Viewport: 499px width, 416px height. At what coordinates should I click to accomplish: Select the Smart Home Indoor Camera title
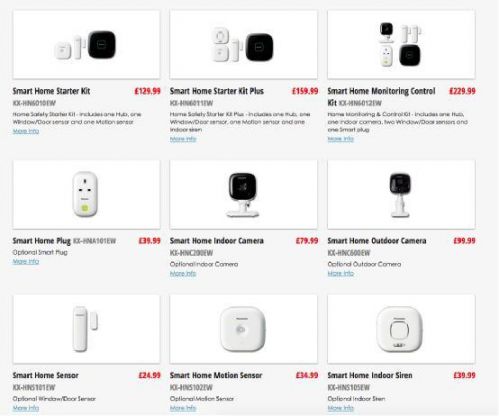click(x=217, y=241)
